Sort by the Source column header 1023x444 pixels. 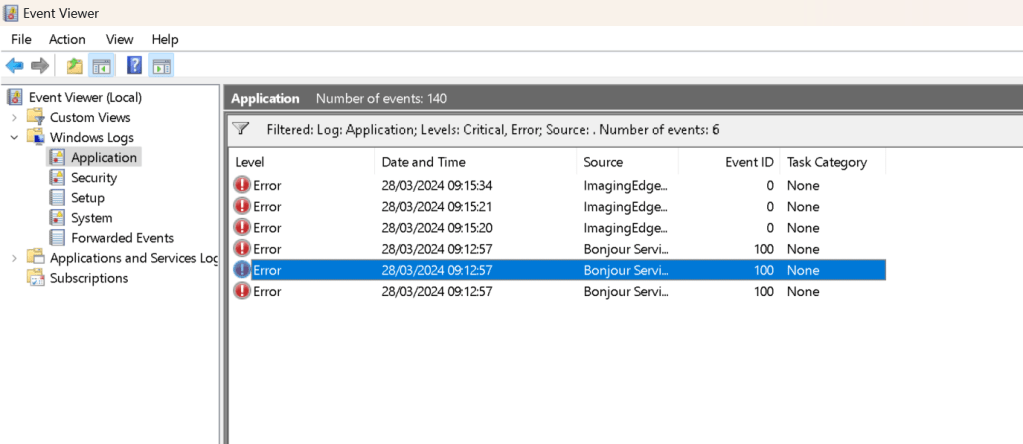click(x=628, y=162)
